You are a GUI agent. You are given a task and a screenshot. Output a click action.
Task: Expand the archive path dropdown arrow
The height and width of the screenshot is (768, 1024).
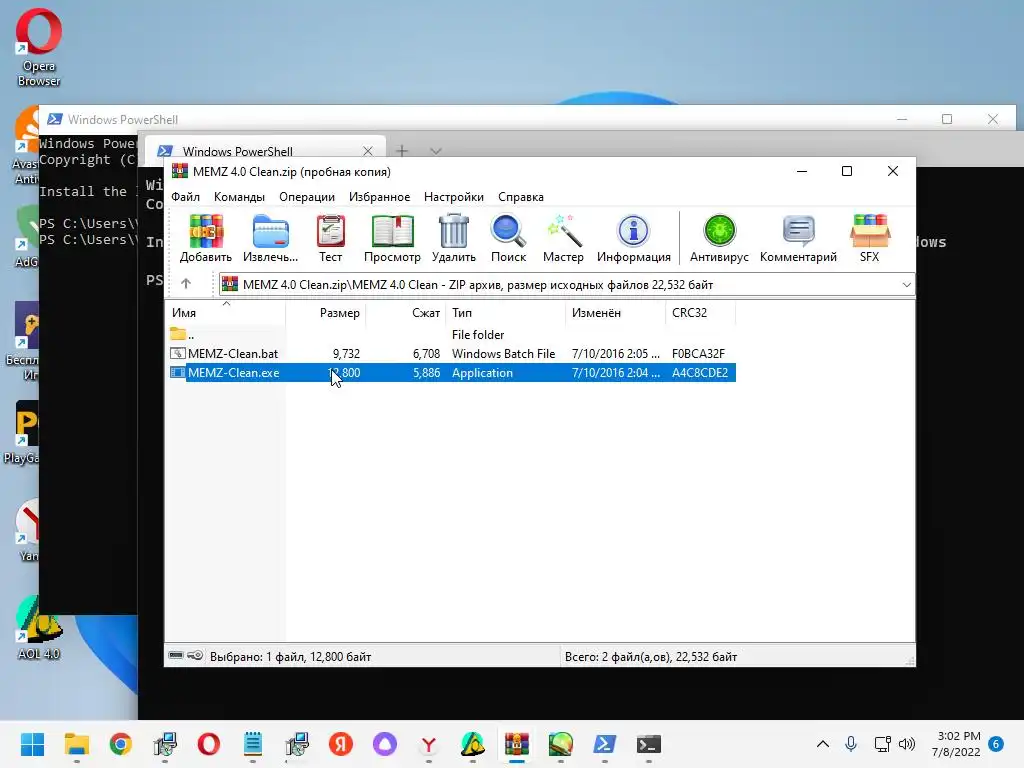coord(906,285)
